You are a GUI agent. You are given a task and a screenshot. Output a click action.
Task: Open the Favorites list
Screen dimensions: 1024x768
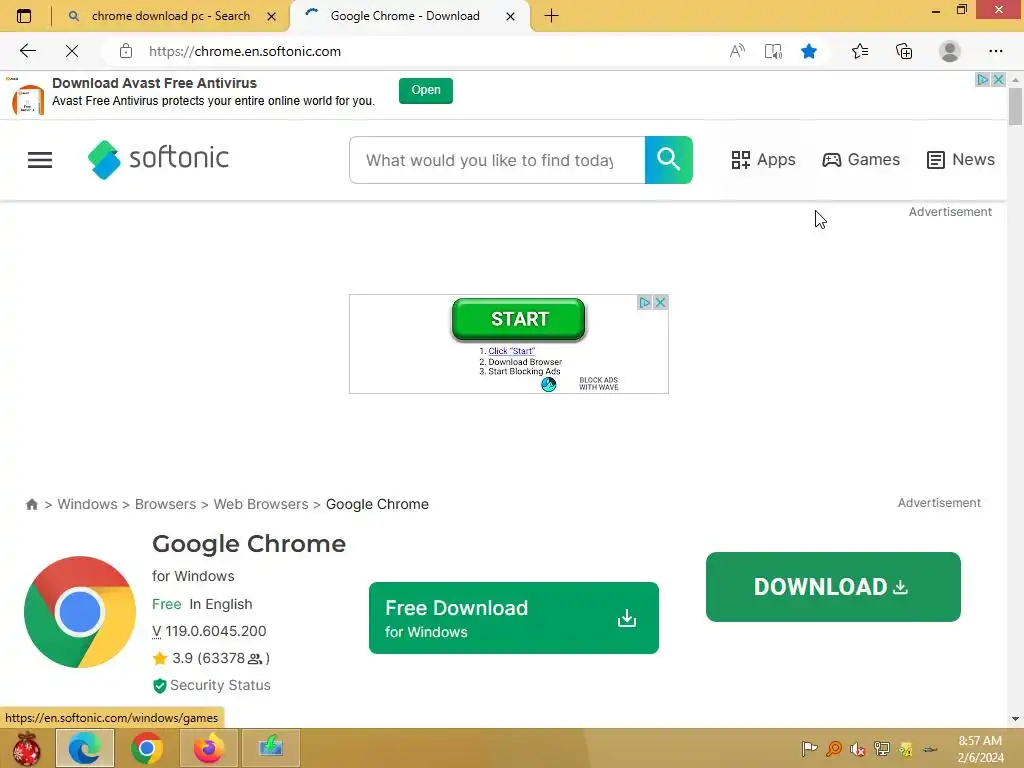(x=860, y=51)
